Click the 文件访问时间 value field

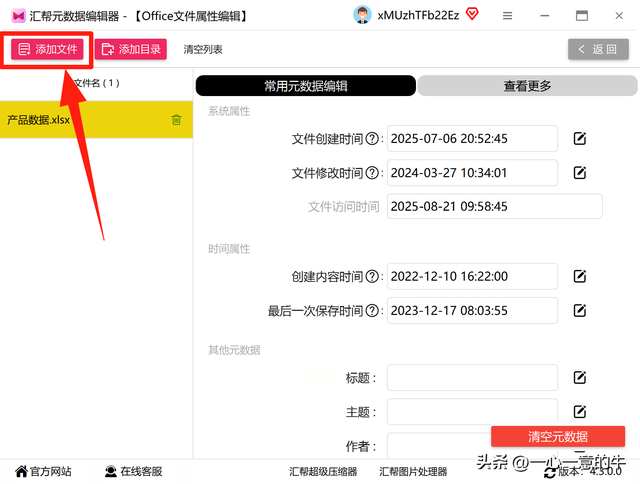pos(495,206)
